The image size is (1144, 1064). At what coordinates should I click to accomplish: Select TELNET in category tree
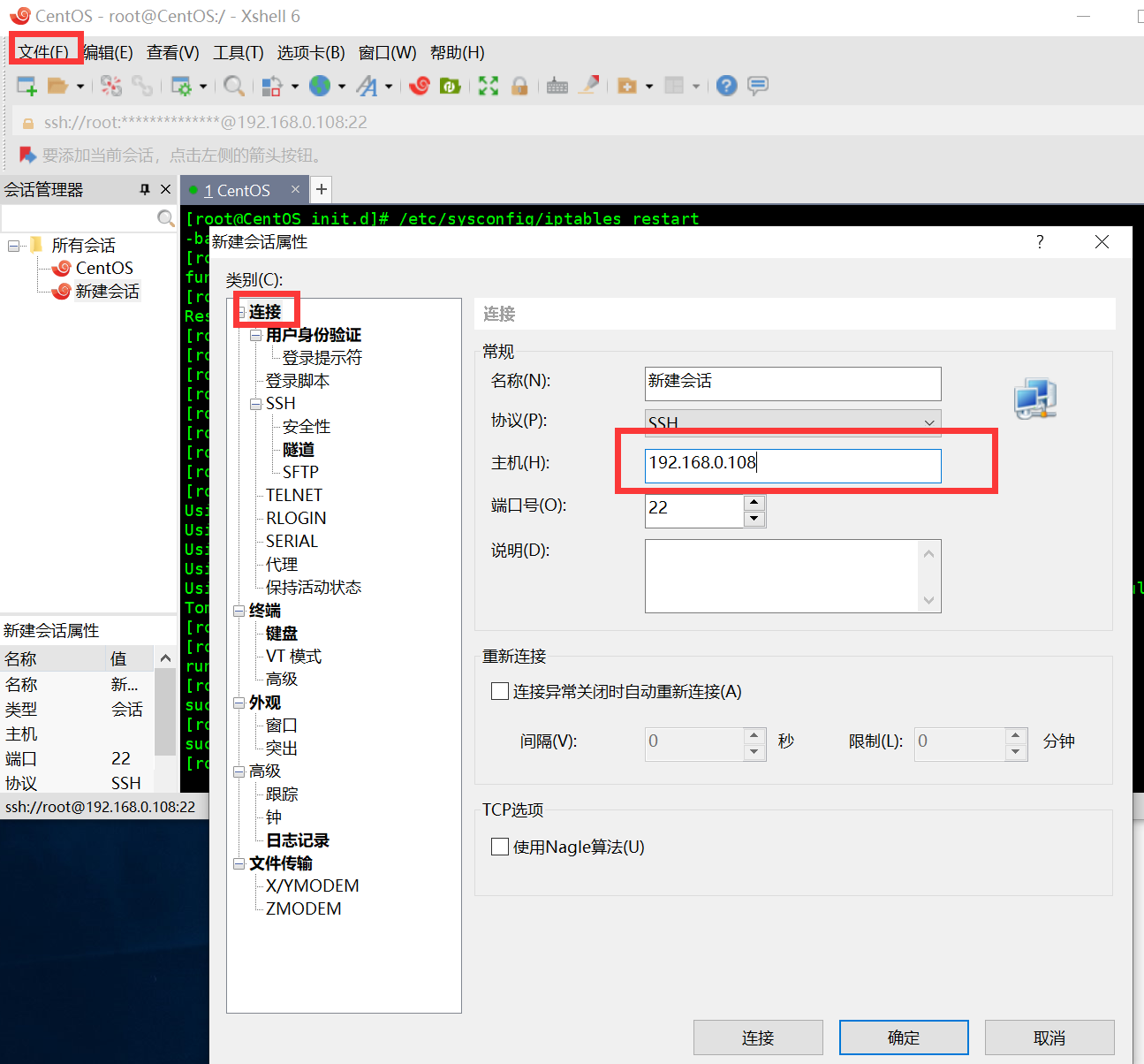click(294, 496)
